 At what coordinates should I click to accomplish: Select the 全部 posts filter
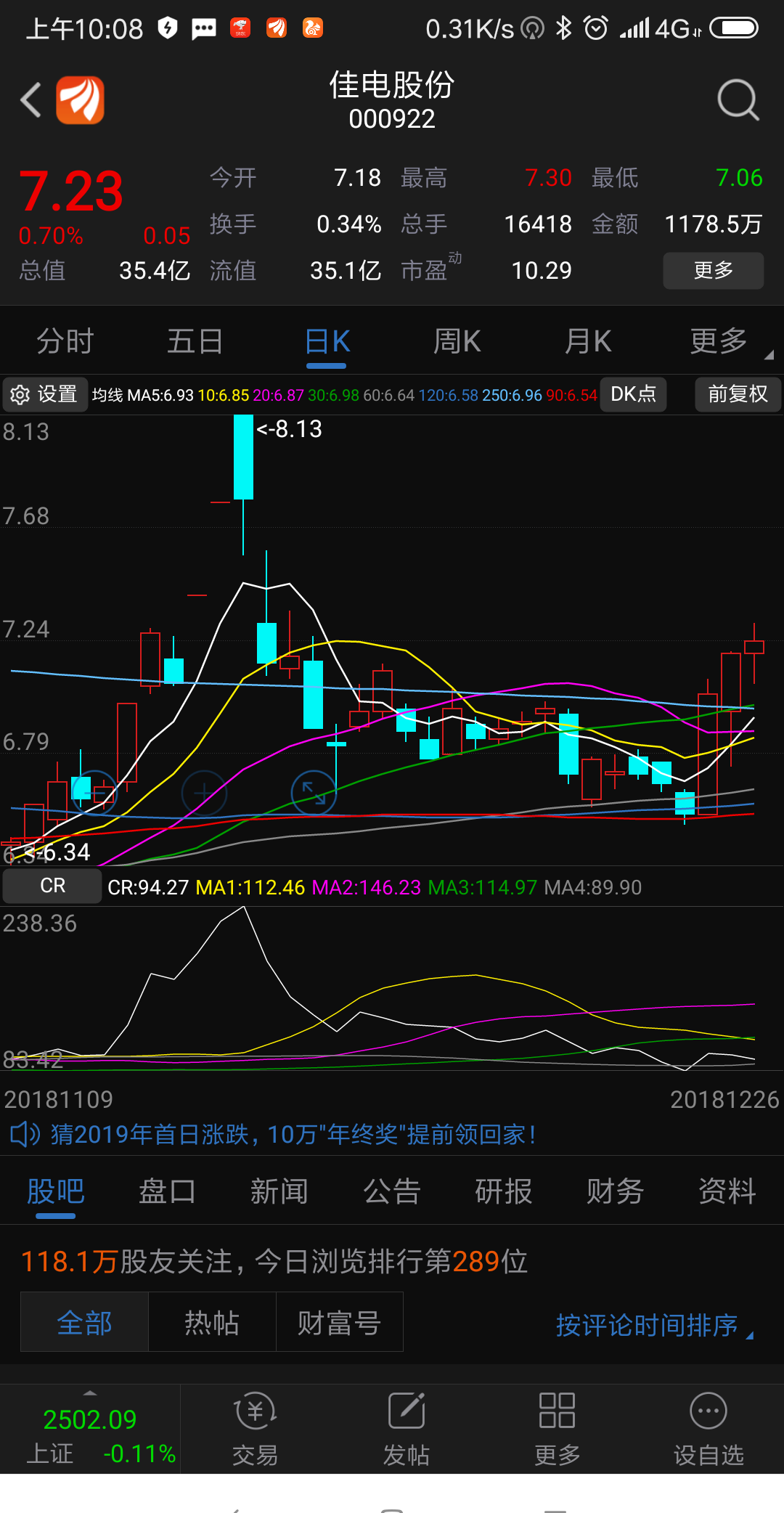pos(84,1322)
